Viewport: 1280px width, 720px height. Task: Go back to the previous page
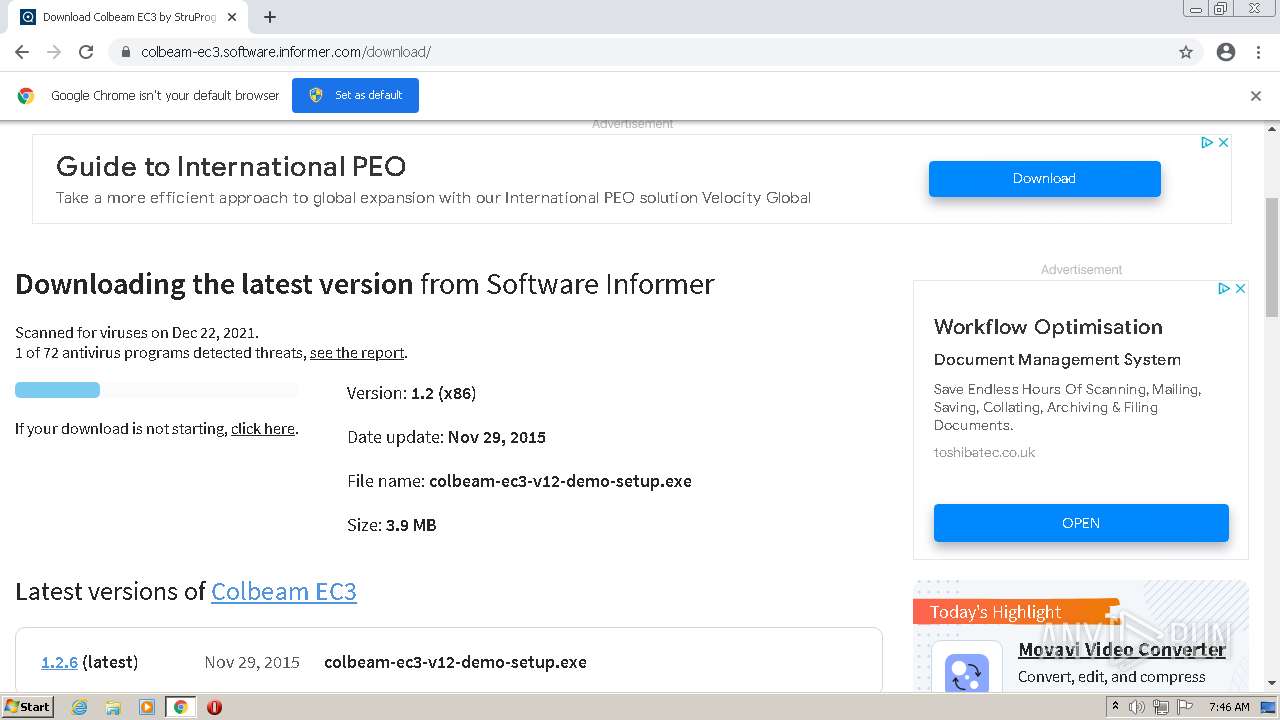pos(22,52)
